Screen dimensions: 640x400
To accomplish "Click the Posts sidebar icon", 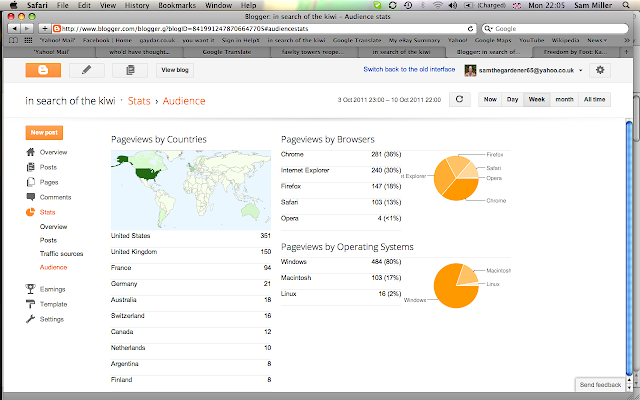I will point(31,167).
